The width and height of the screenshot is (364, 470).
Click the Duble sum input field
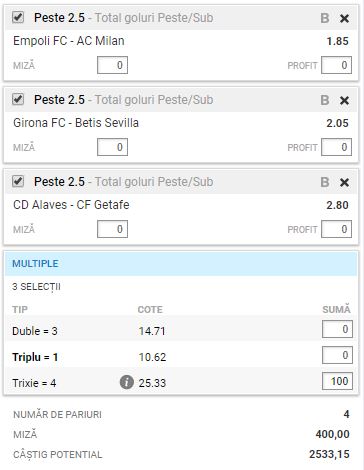click(x=337, y=329)
